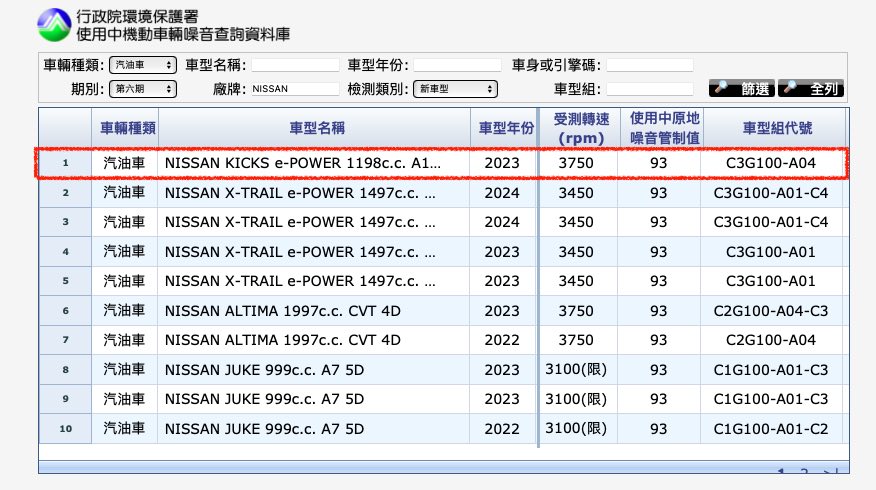Viewport: 876px width, 490px height.
Task: Focus the 車身或引擎碼 input field
Action: (650, 65)
